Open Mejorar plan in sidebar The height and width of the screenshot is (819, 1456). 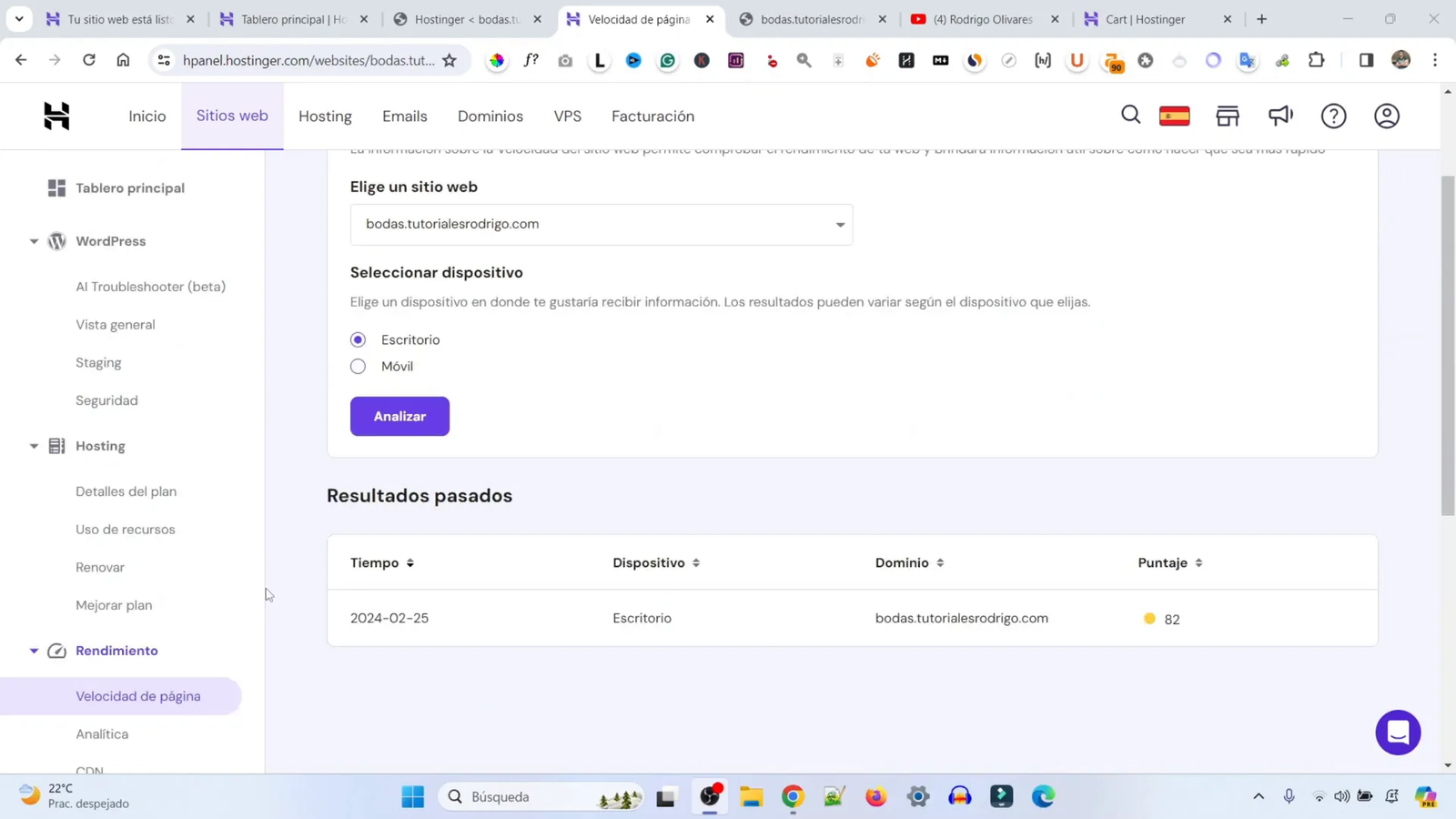point(114,605)
